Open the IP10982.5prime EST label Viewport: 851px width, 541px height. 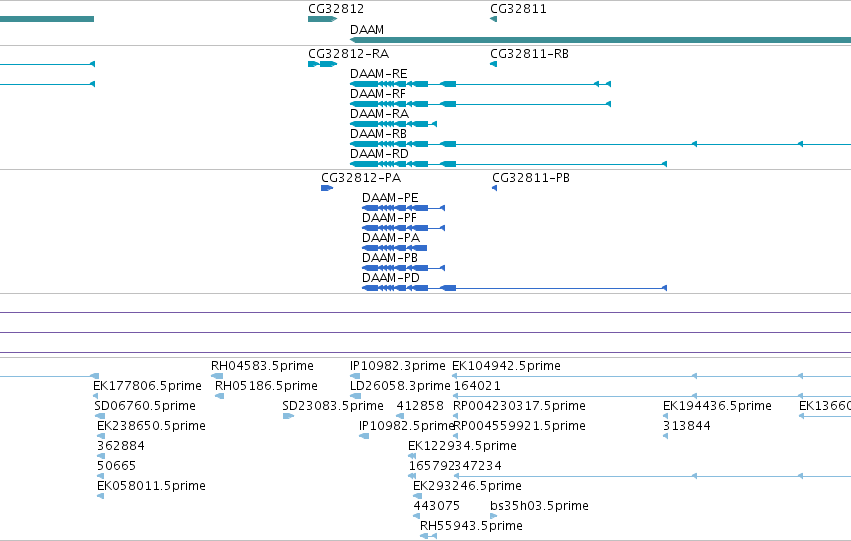pyautogui.click(x=407, y=427)
